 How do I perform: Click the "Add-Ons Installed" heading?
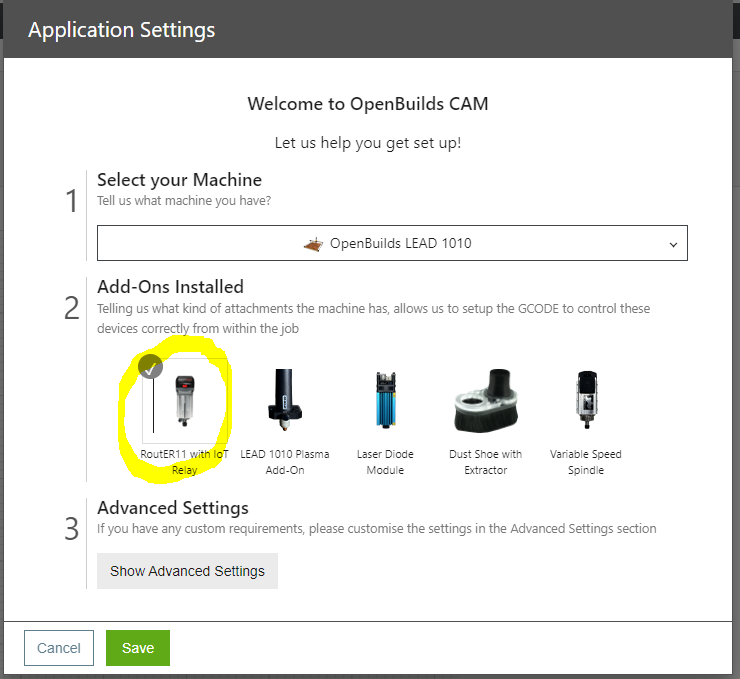point(170,287)
